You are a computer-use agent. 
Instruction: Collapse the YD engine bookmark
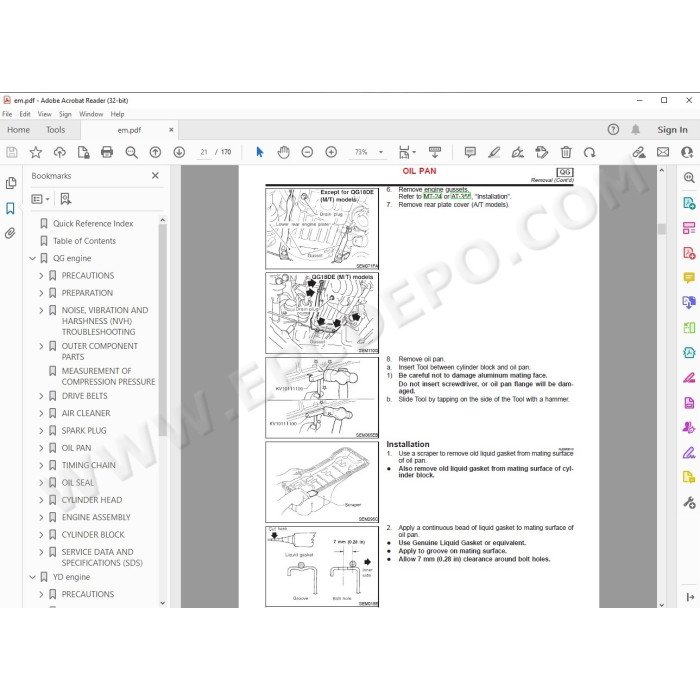point(33,577)
